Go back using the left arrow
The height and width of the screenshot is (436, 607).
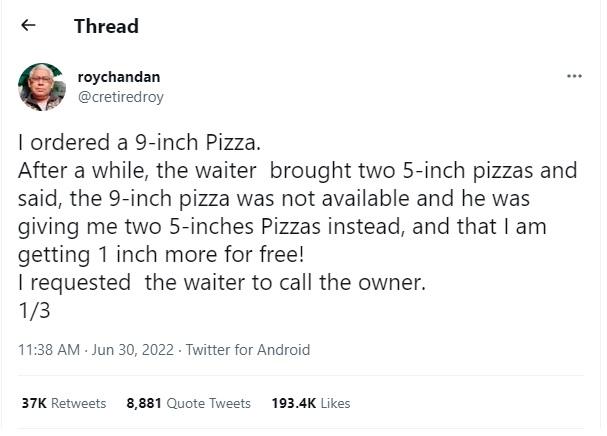[x=28, y=26]
